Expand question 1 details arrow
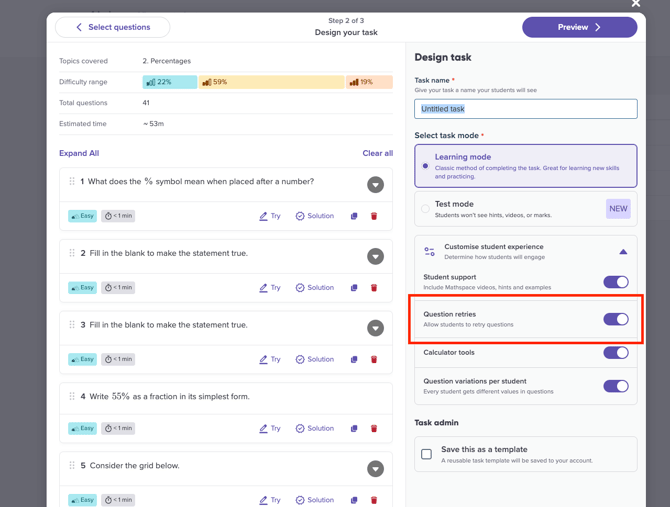Image resolution: width=670 pixels, height=507 pixels. click(375, 185)
